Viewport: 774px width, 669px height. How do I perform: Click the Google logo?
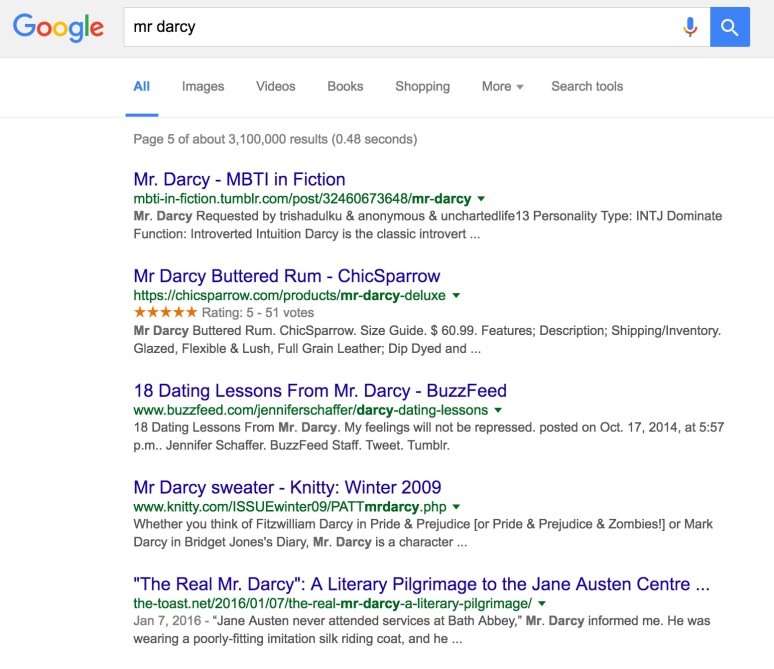click(58, 28)
